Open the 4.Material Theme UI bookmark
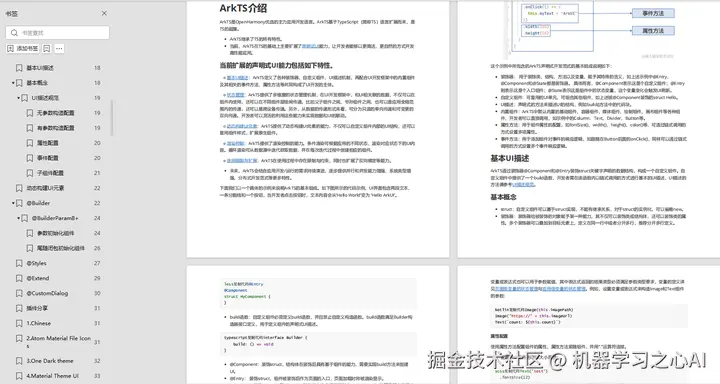 click(x=52, y=376)
